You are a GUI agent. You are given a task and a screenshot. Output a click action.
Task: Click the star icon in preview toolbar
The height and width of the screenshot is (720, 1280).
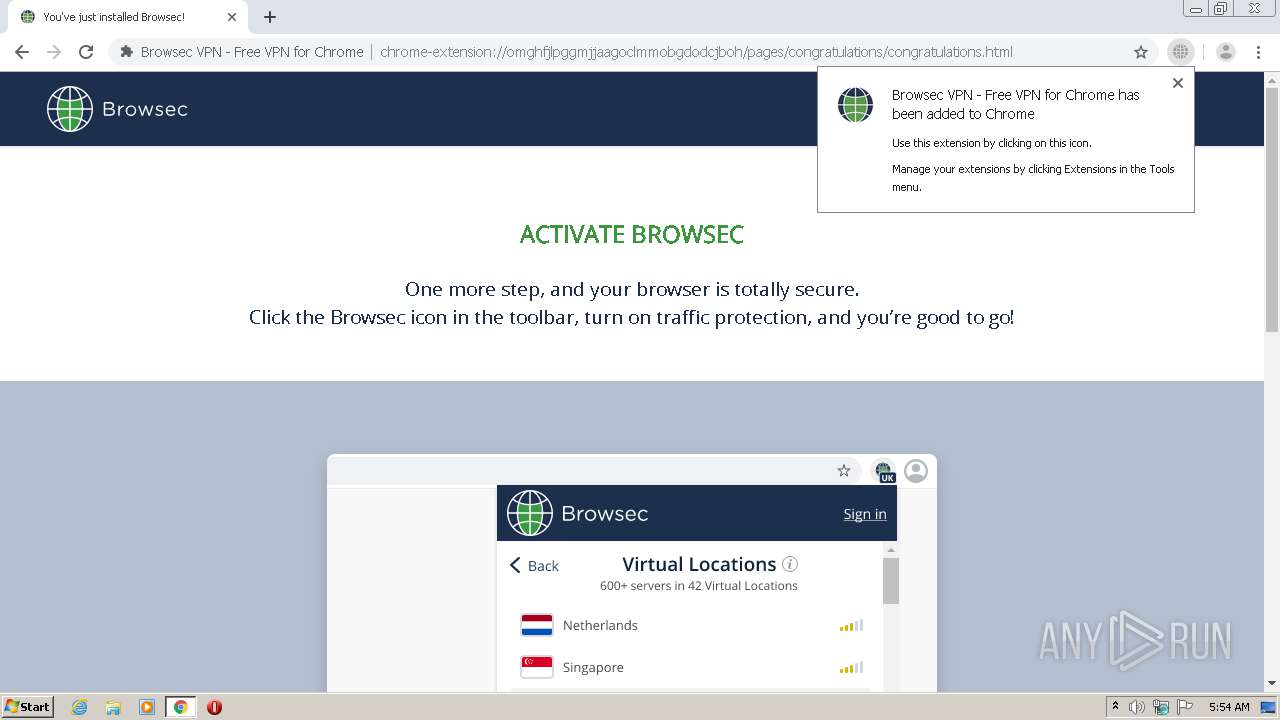[x=844, y=471]
